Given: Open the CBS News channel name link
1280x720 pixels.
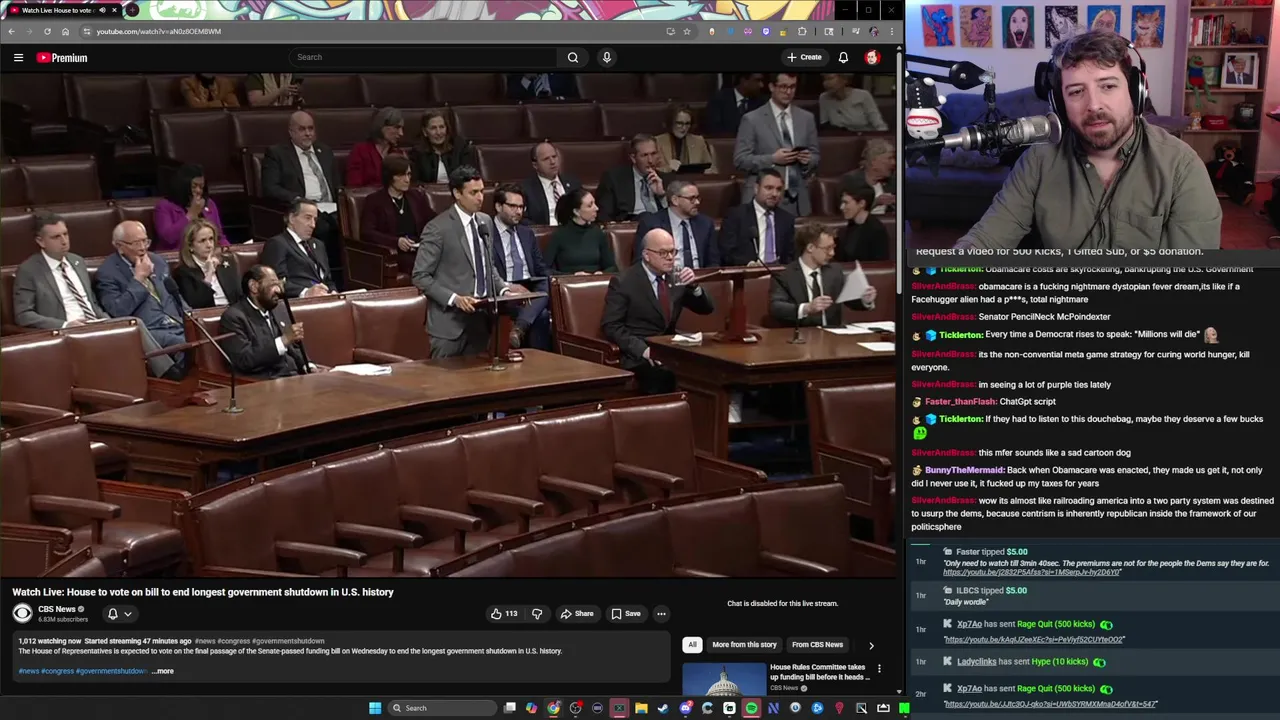Looking at the screenshot, I should click(57, 609).
